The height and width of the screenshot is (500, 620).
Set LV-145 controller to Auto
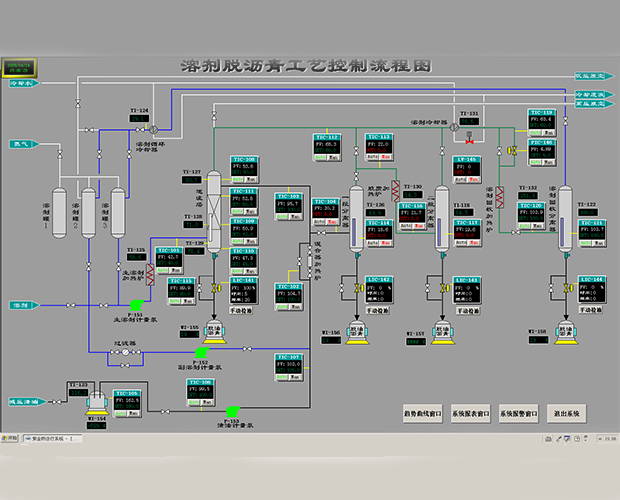point(459,180)
